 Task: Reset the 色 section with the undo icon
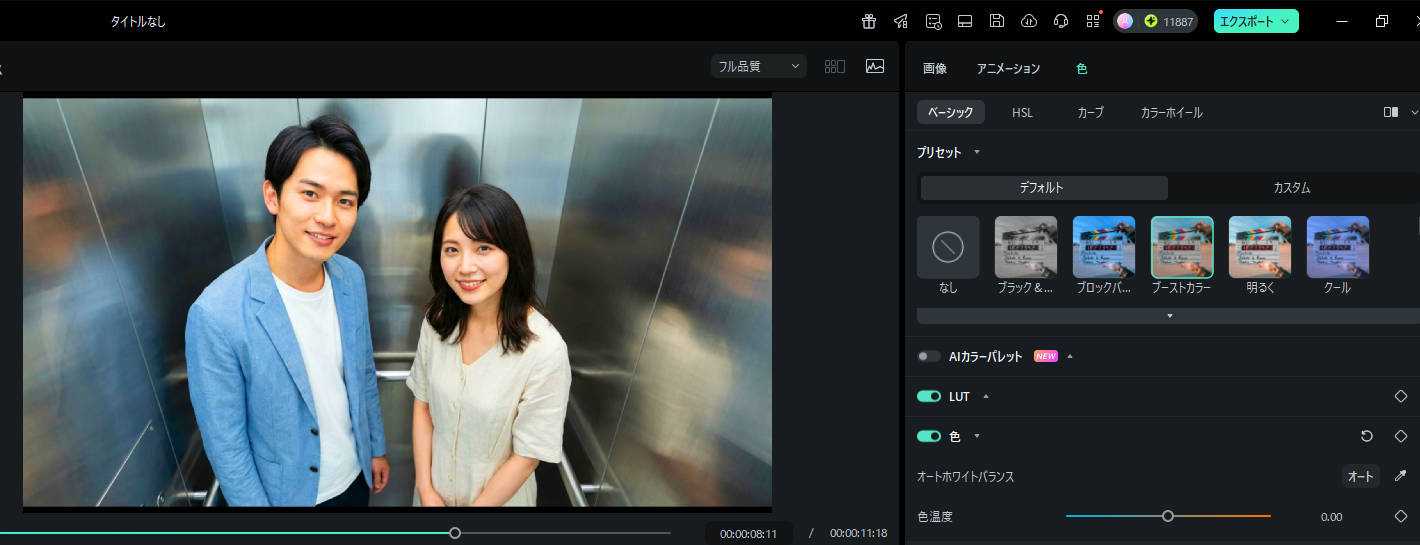point(1367,436)
